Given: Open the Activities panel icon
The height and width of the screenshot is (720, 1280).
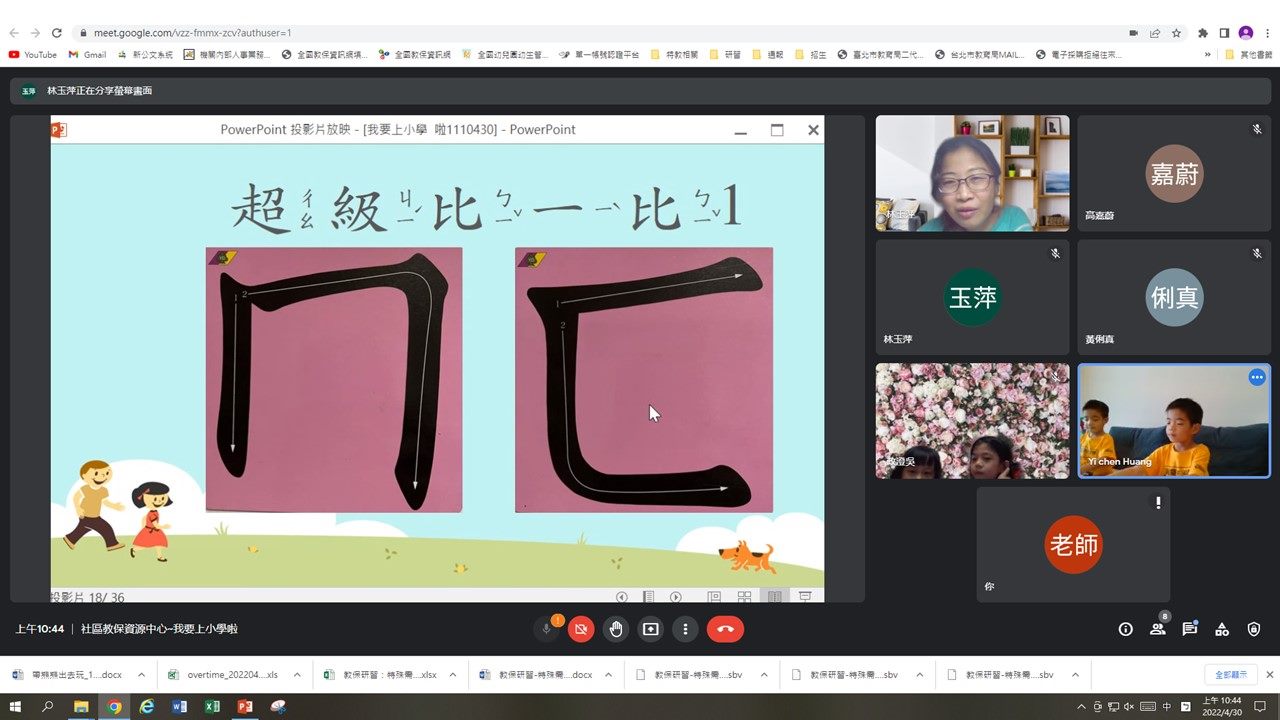Looking at the screenshot, I should (1221, 629).
